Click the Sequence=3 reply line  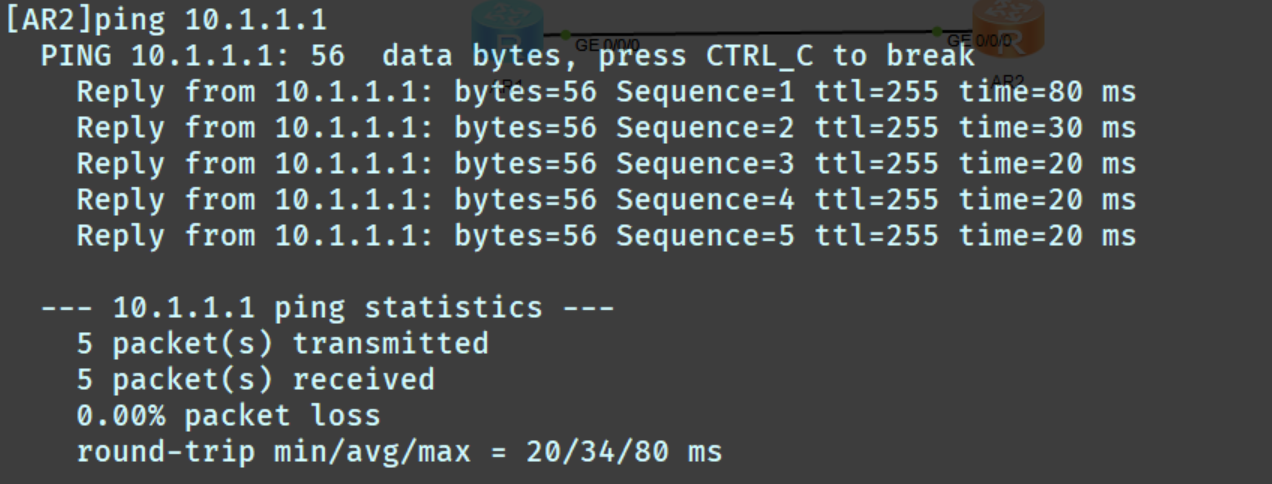[x=605, y=164]
